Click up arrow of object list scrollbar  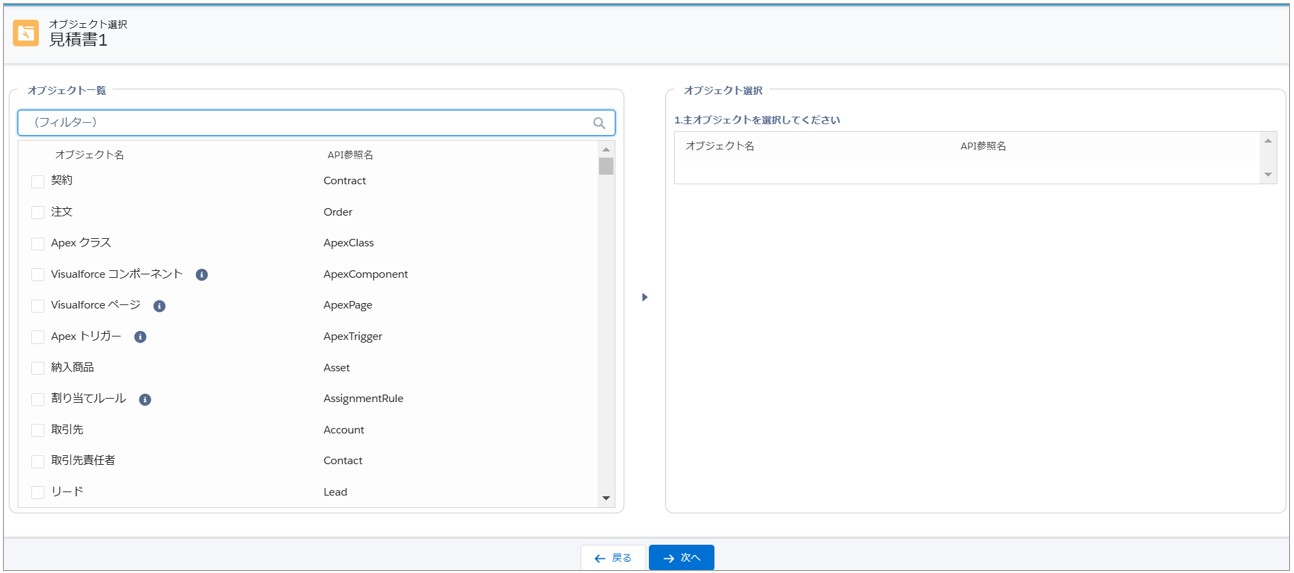click(x=606, y=150)
